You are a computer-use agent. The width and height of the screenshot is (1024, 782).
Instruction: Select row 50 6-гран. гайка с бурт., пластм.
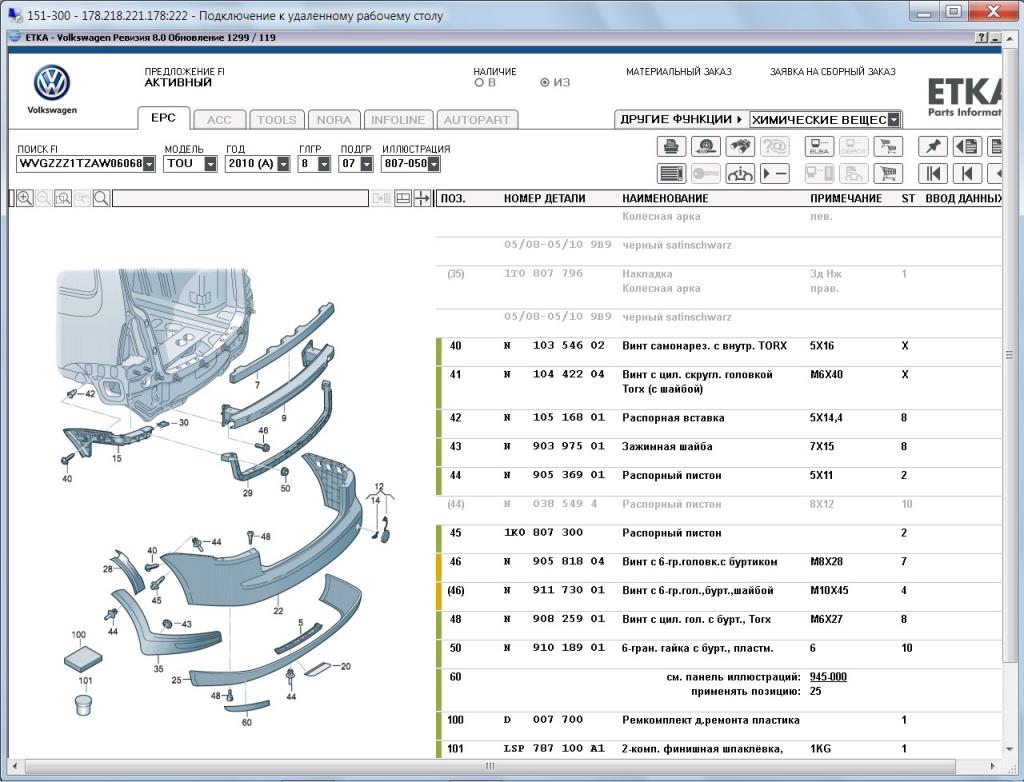(x=719, y=654)
